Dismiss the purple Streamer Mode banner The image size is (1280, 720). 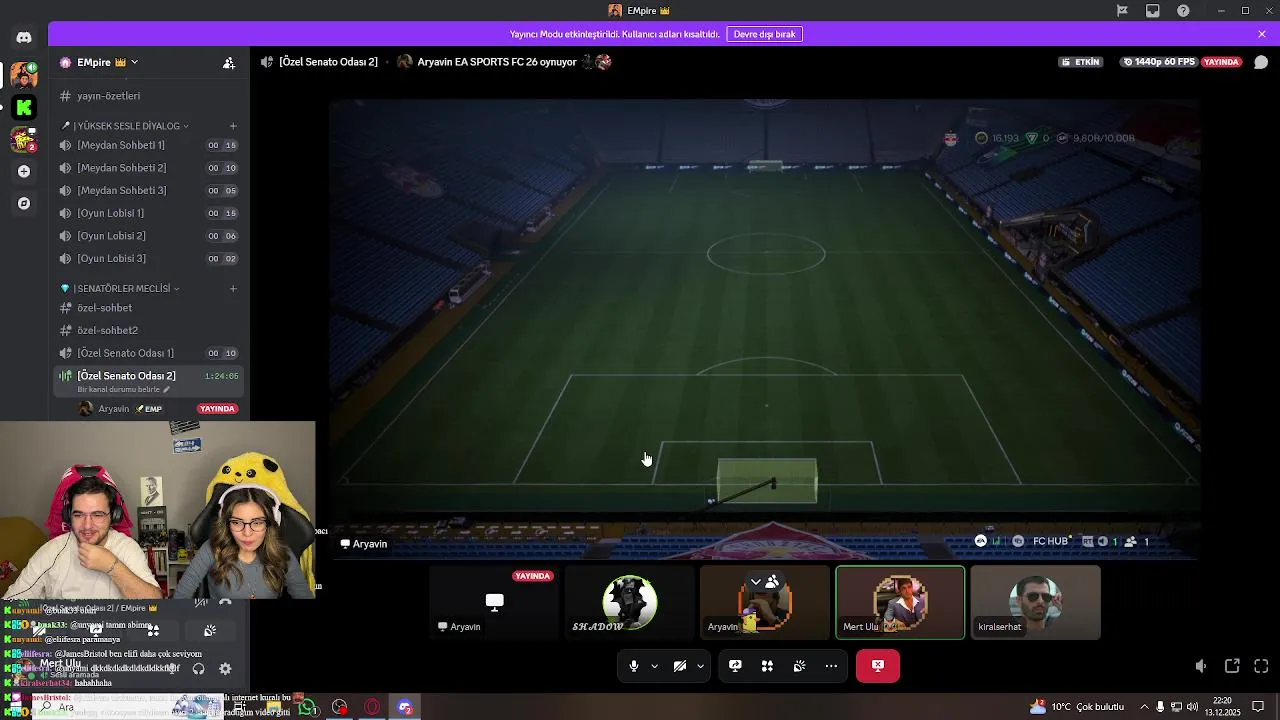pyautogui.click(x=1262, y=34)
